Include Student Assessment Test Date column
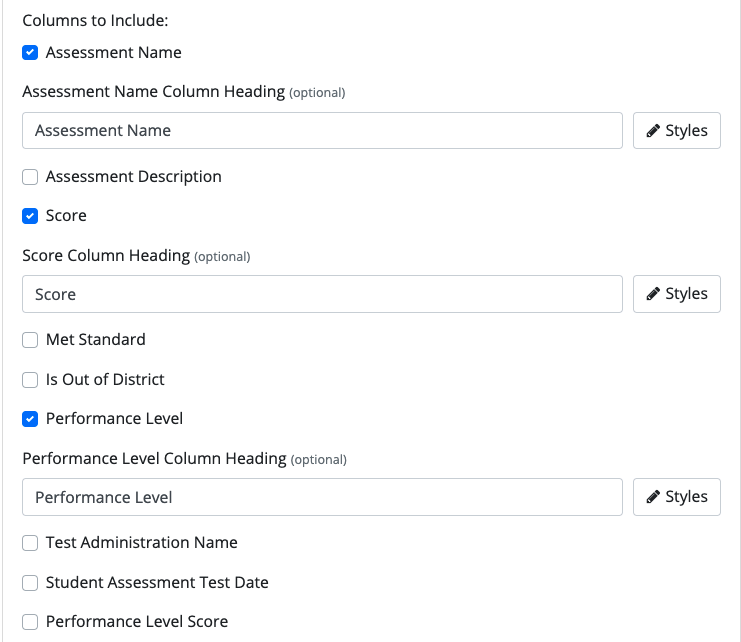 coord(30,582)
